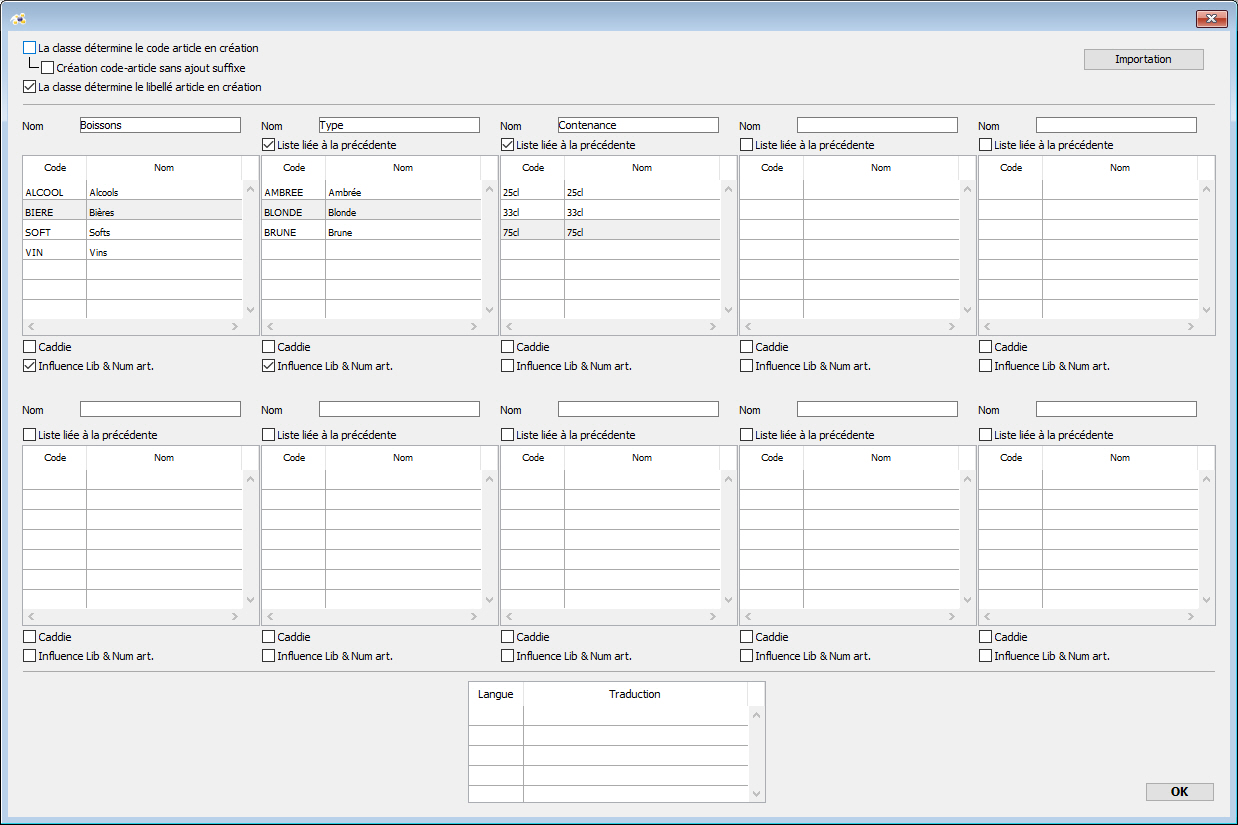This screenshot has width=1238, height=825.
Task: Click scroll right arrow of Type list
Action: [x=474, y=327]
